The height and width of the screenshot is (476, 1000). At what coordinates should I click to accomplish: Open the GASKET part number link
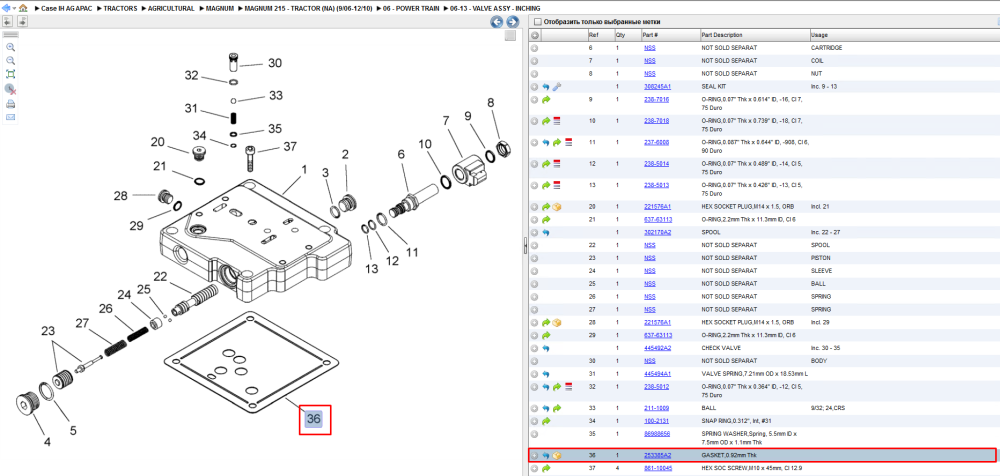(657, 455)
